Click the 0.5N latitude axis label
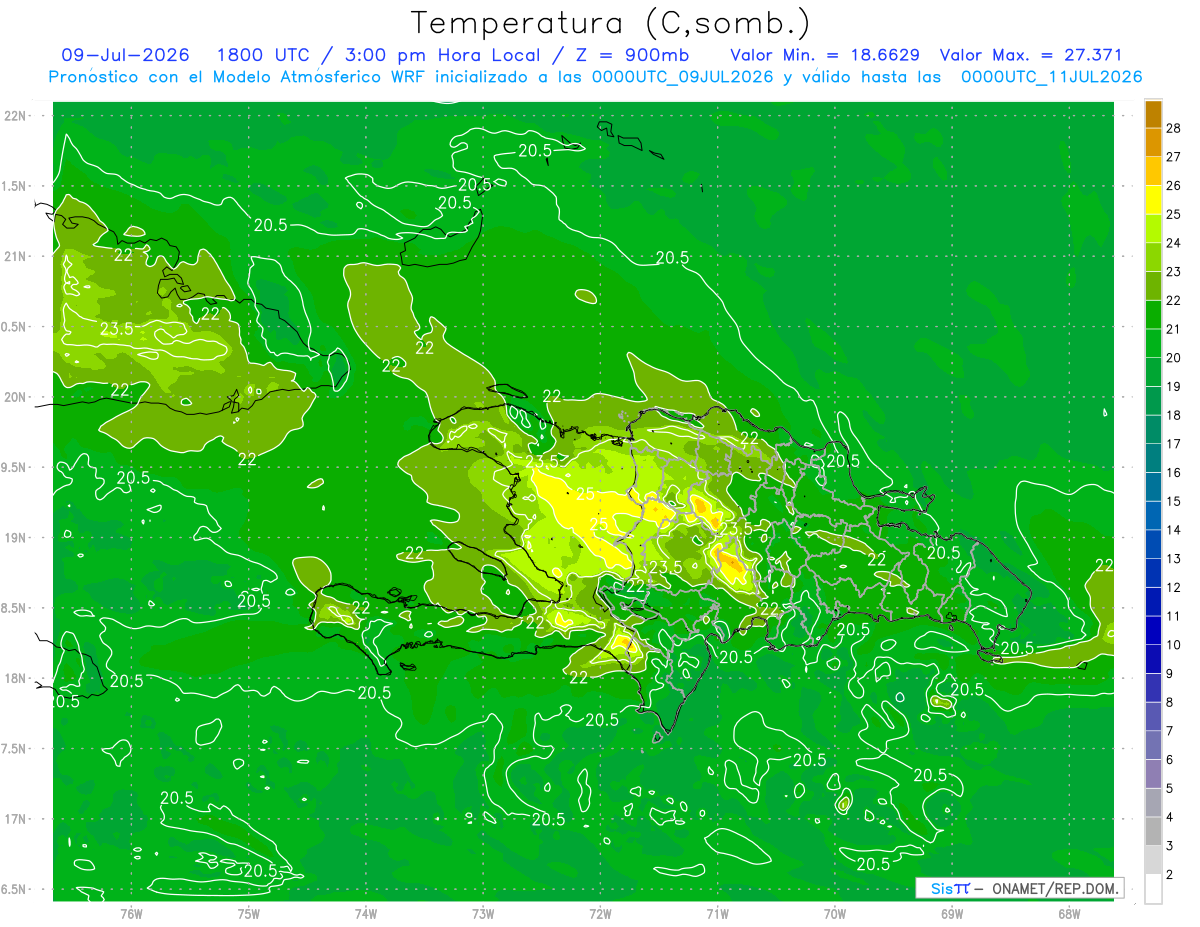The height and width of the screenshot is (927, 1200). click(16, 327)
